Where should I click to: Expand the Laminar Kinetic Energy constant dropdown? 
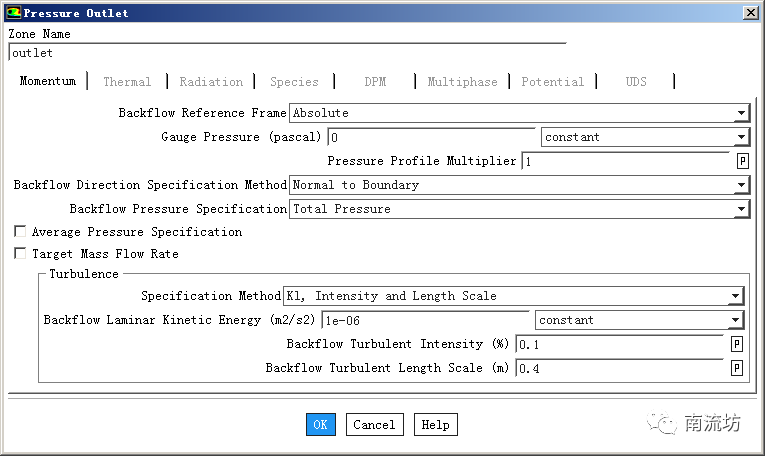(735, 321)
